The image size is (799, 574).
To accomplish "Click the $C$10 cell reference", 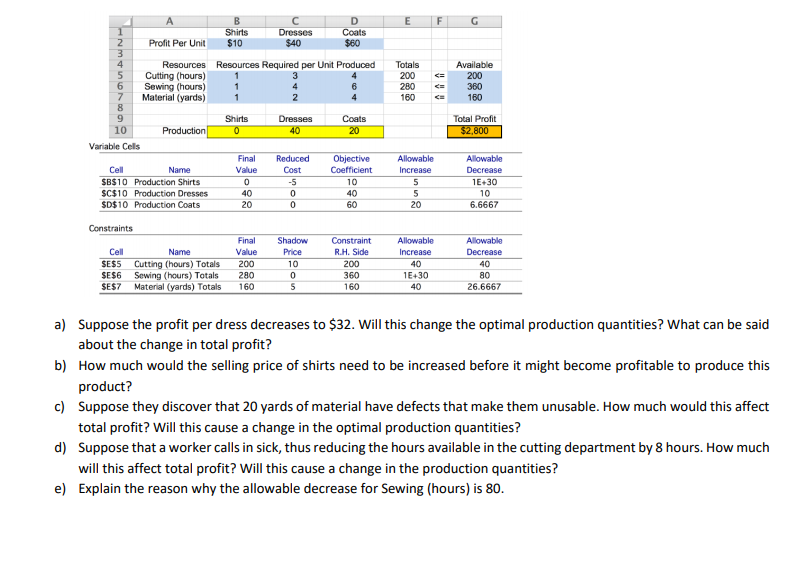I will [x=114, y=194].
